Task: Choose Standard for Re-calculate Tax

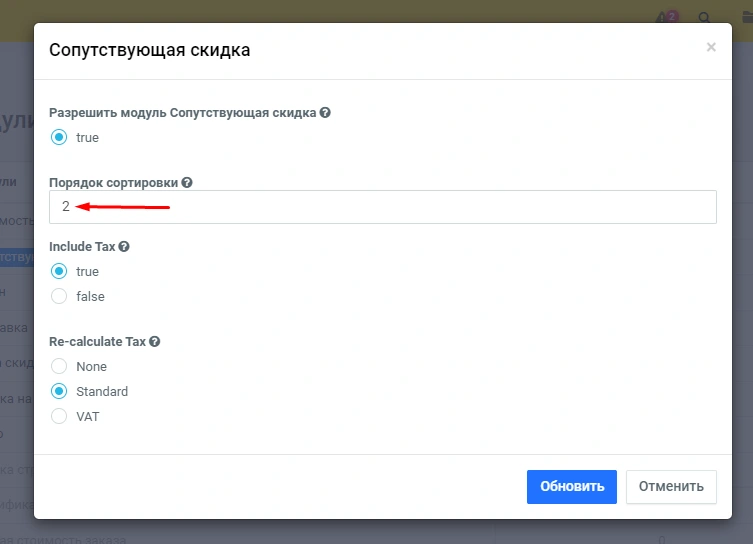Action: click(x=59, y=391)
